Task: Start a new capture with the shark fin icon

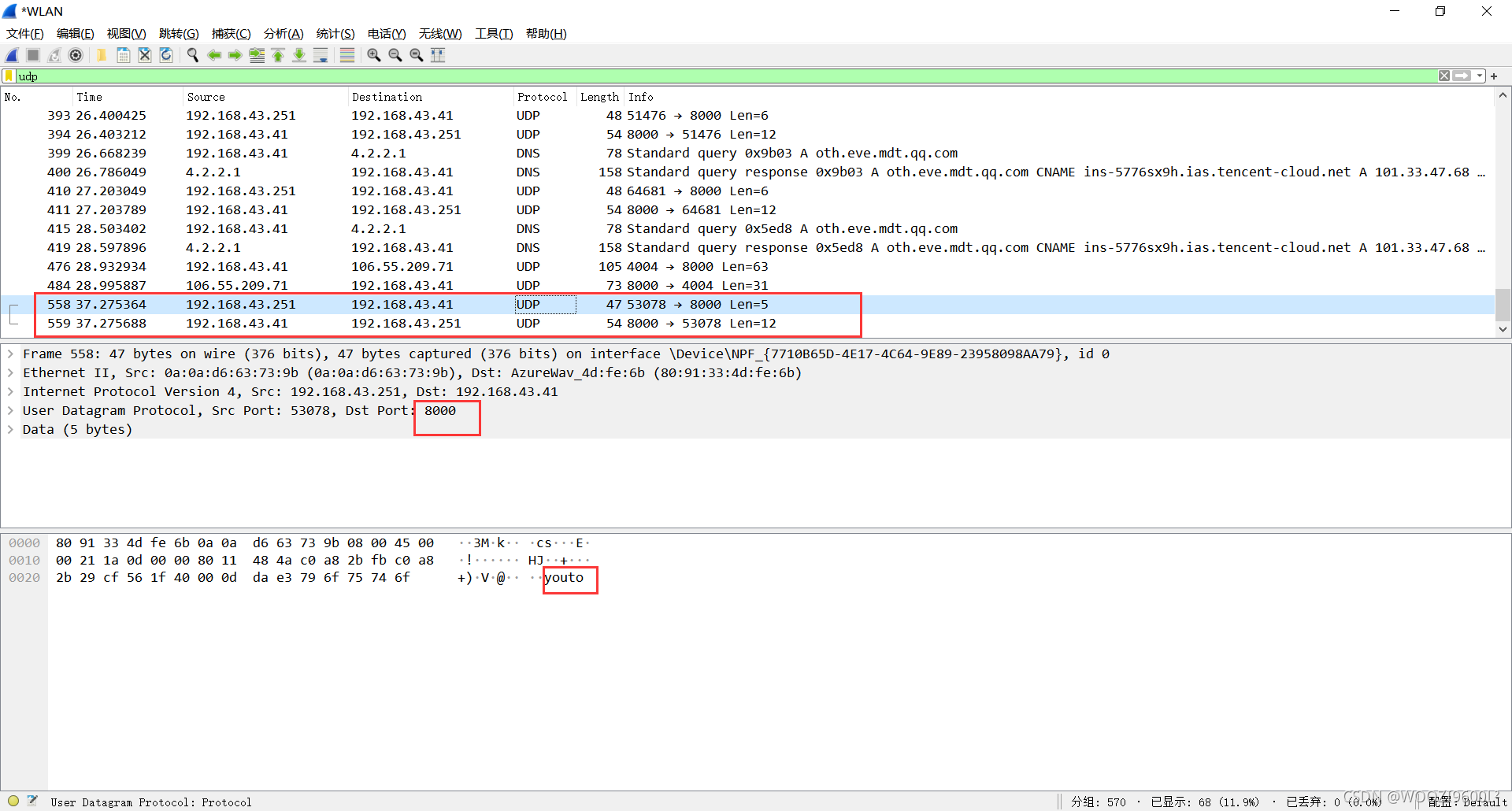Action: (13, 55)
